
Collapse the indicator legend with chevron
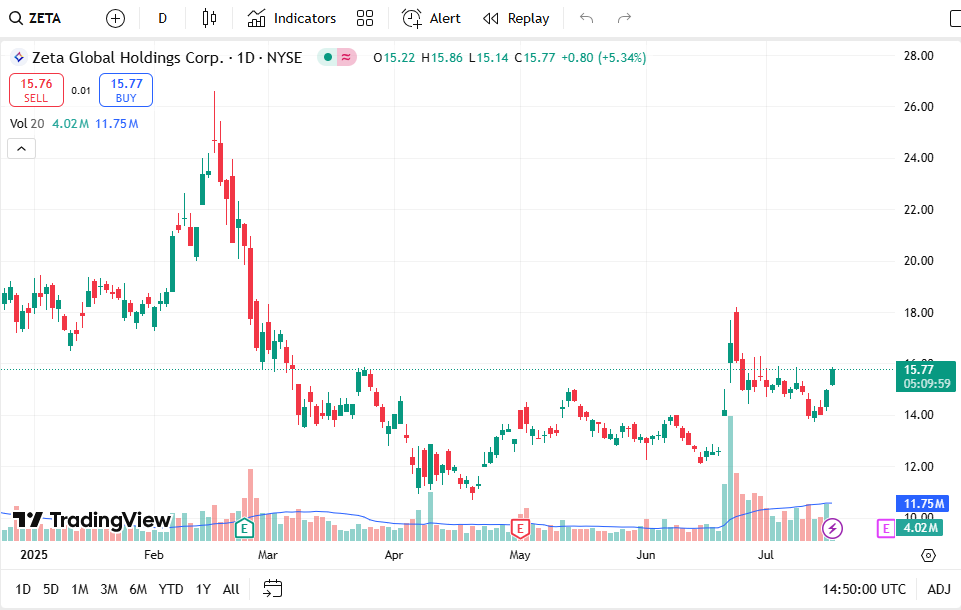click(21, 148)
